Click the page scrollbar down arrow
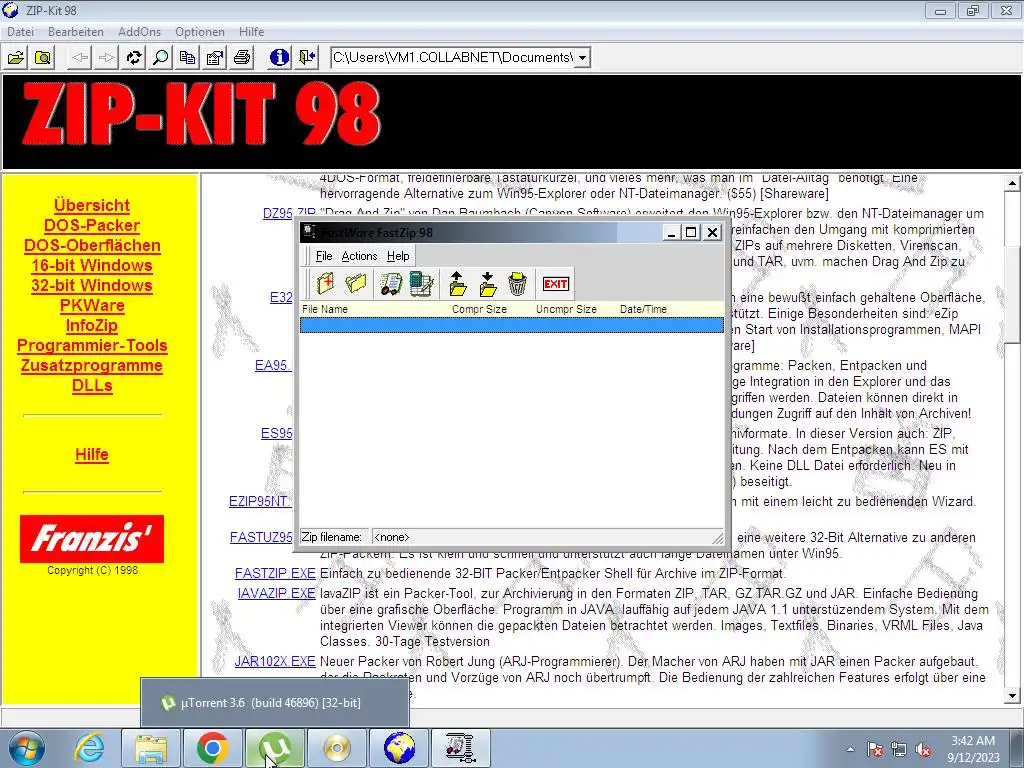This screenshot has height=768, width=1024. (1012, 696)
